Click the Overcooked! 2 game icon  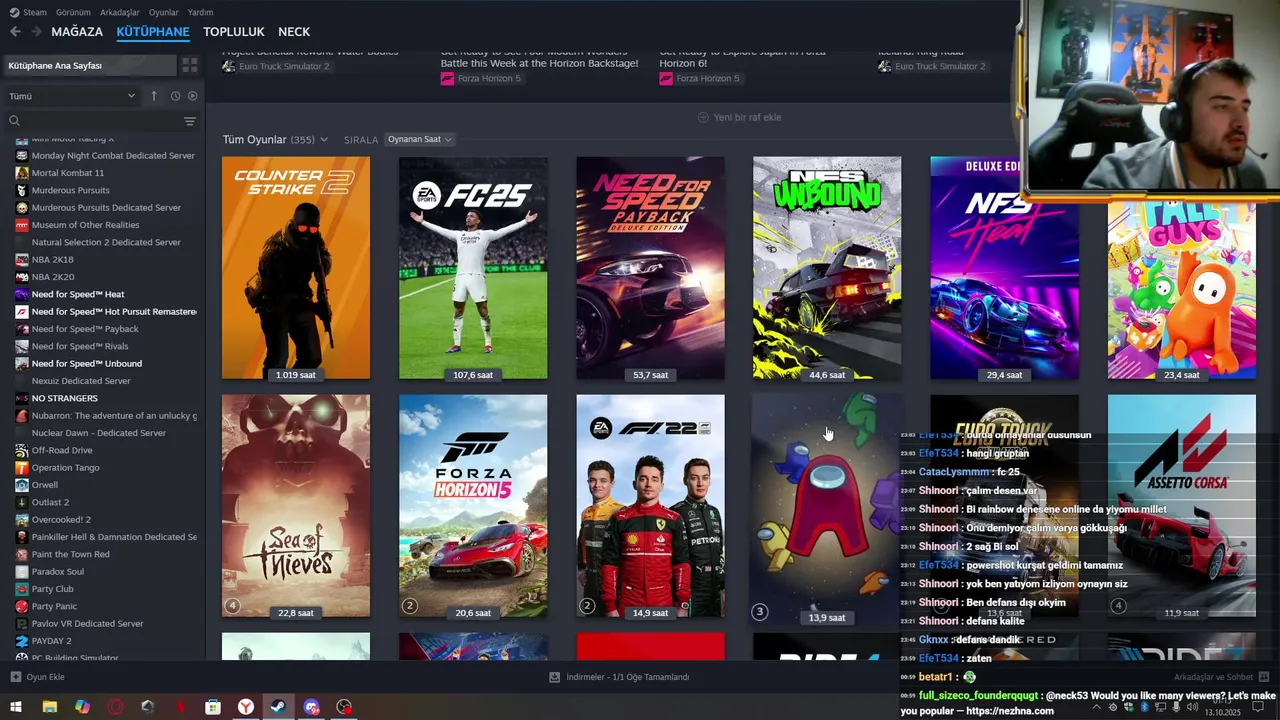pyautogui.click(x=22, y=520)
